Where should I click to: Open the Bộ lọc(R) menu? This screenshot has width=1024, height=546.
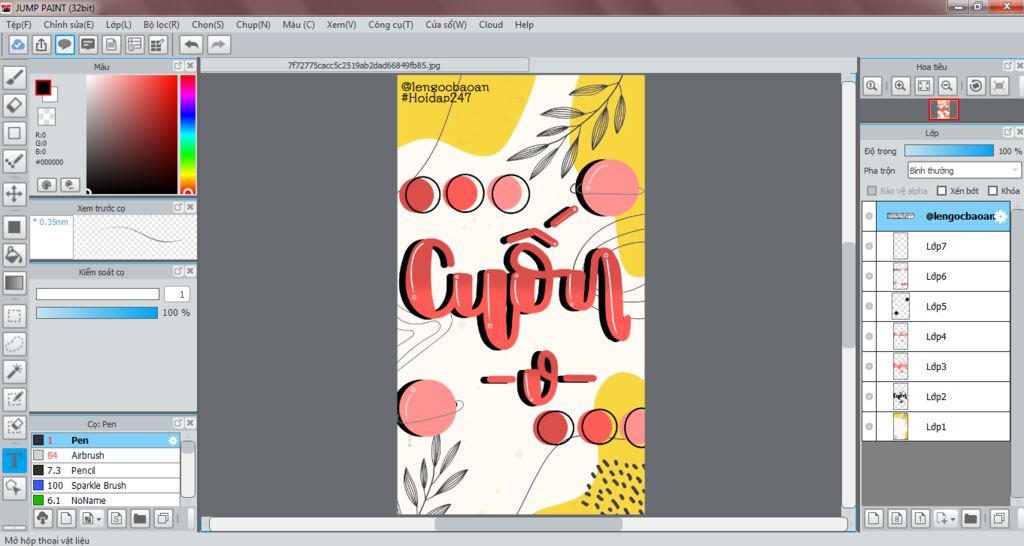pyautogui.click(x=161, y=25)
